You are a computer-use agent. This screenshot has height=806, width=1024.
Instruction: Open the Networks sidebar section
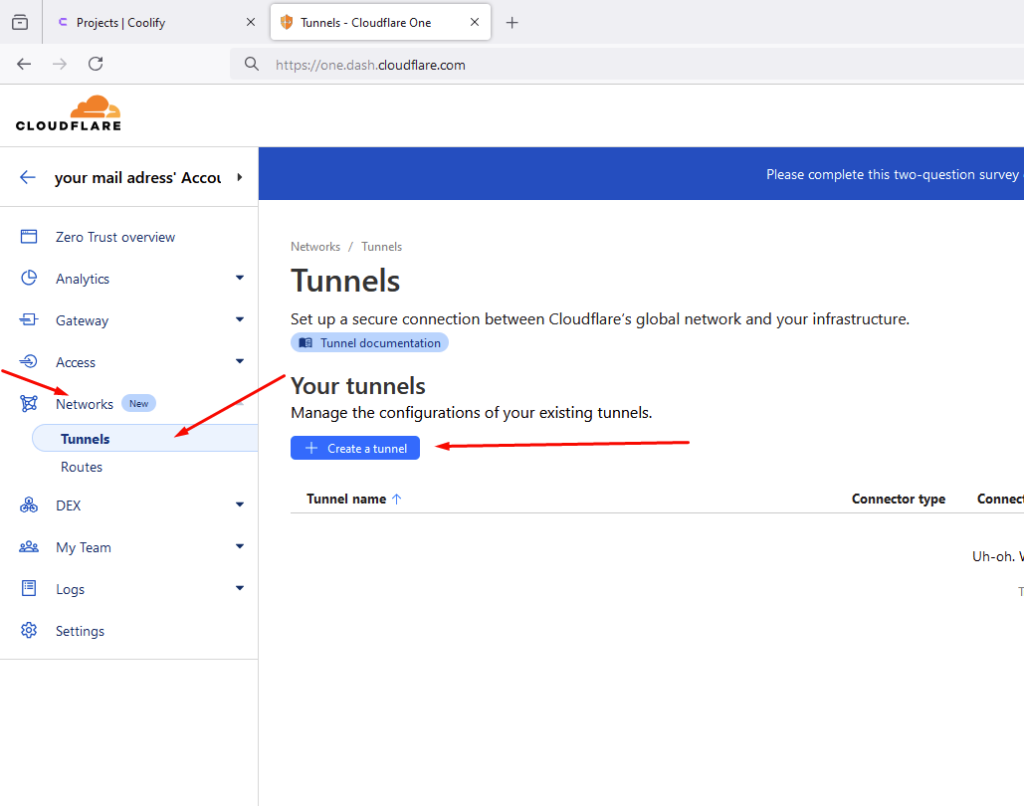pyautogui.click(x=84, y=404)
